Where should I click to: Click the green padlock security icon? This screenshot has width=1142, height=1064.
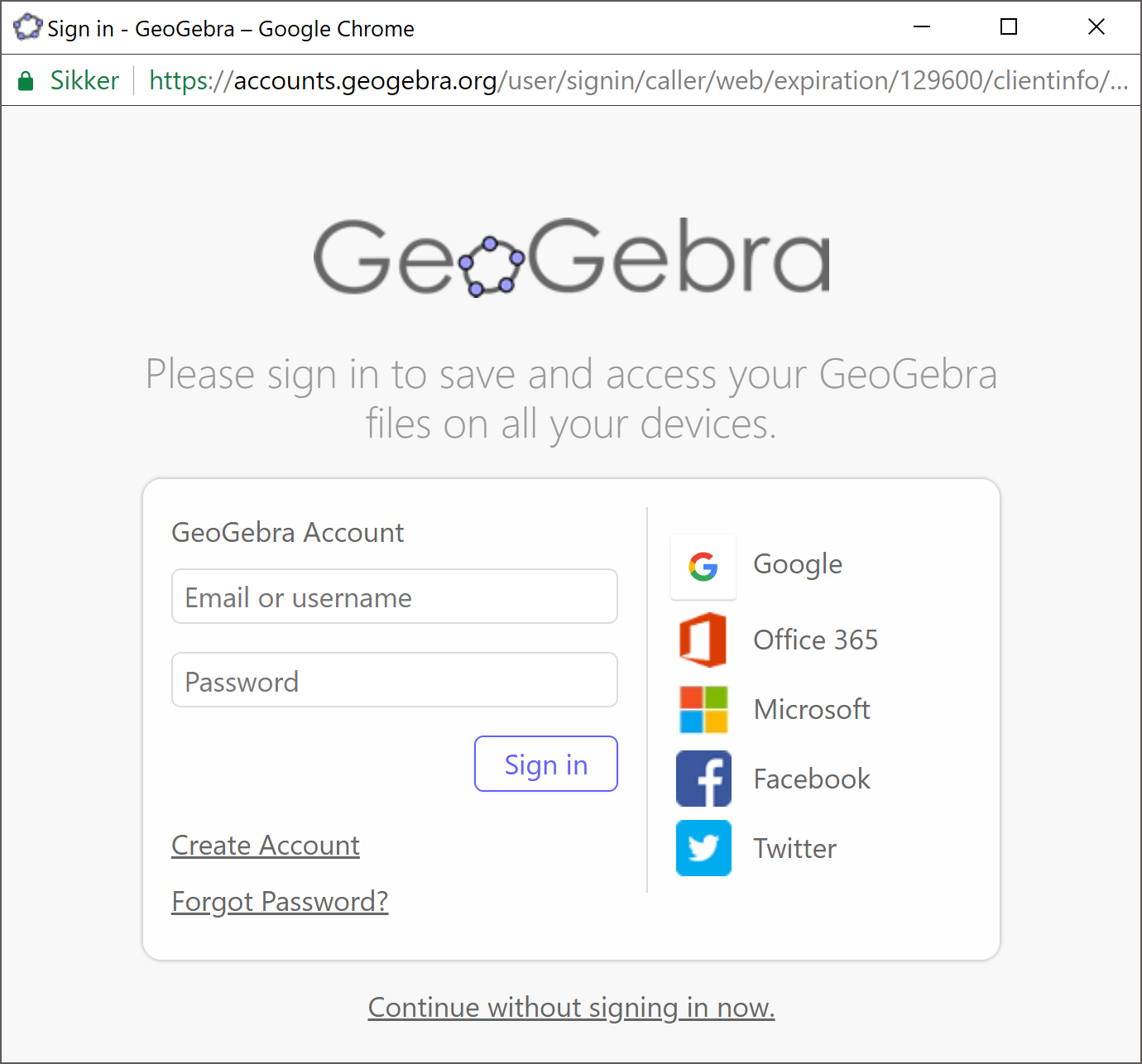26,80
